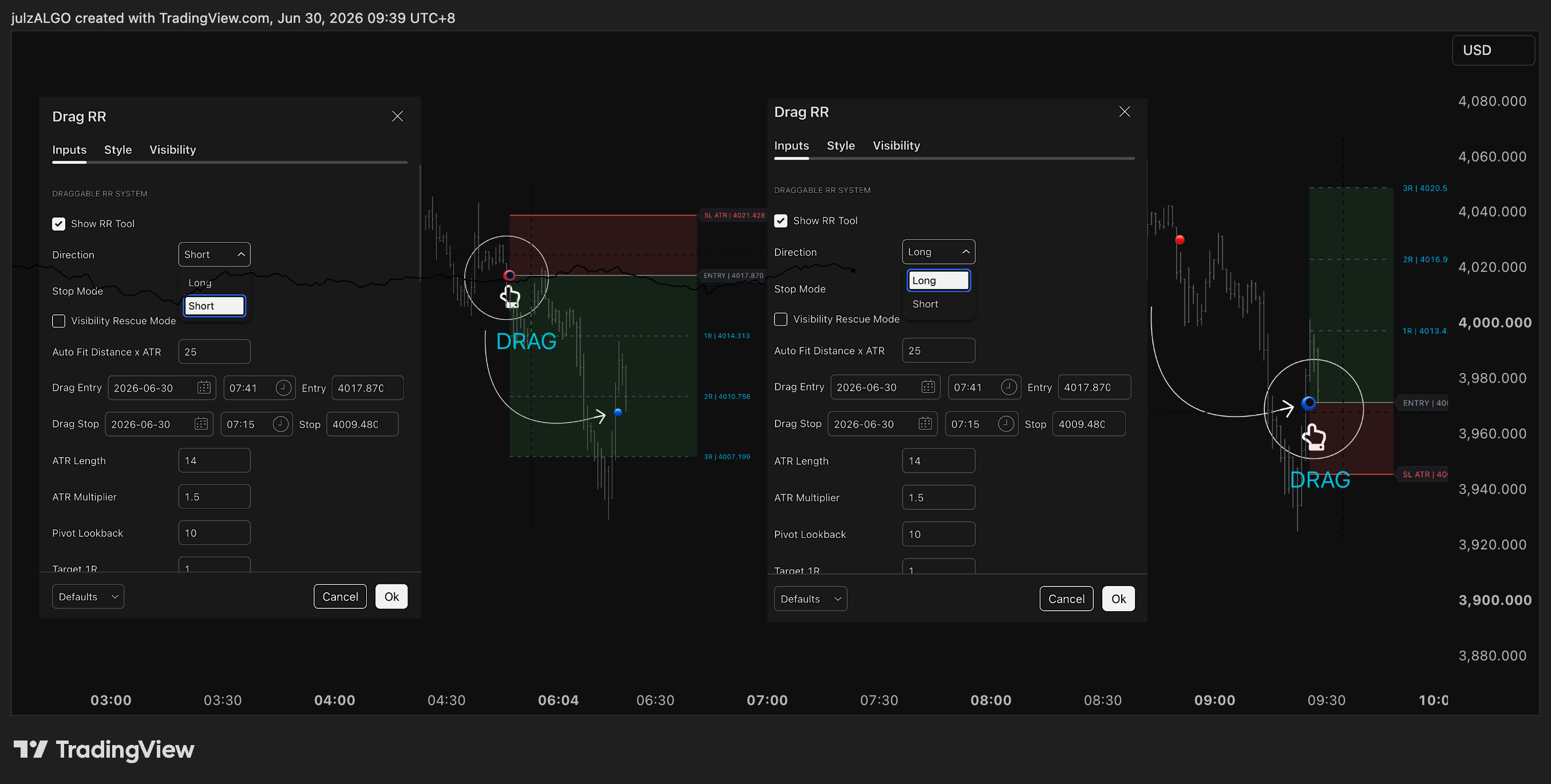Switch to Style tab in left dialog
Image resolution: width=1551 pixels, height=784 pixels.
pyautogui.click(x=118, y=150)
